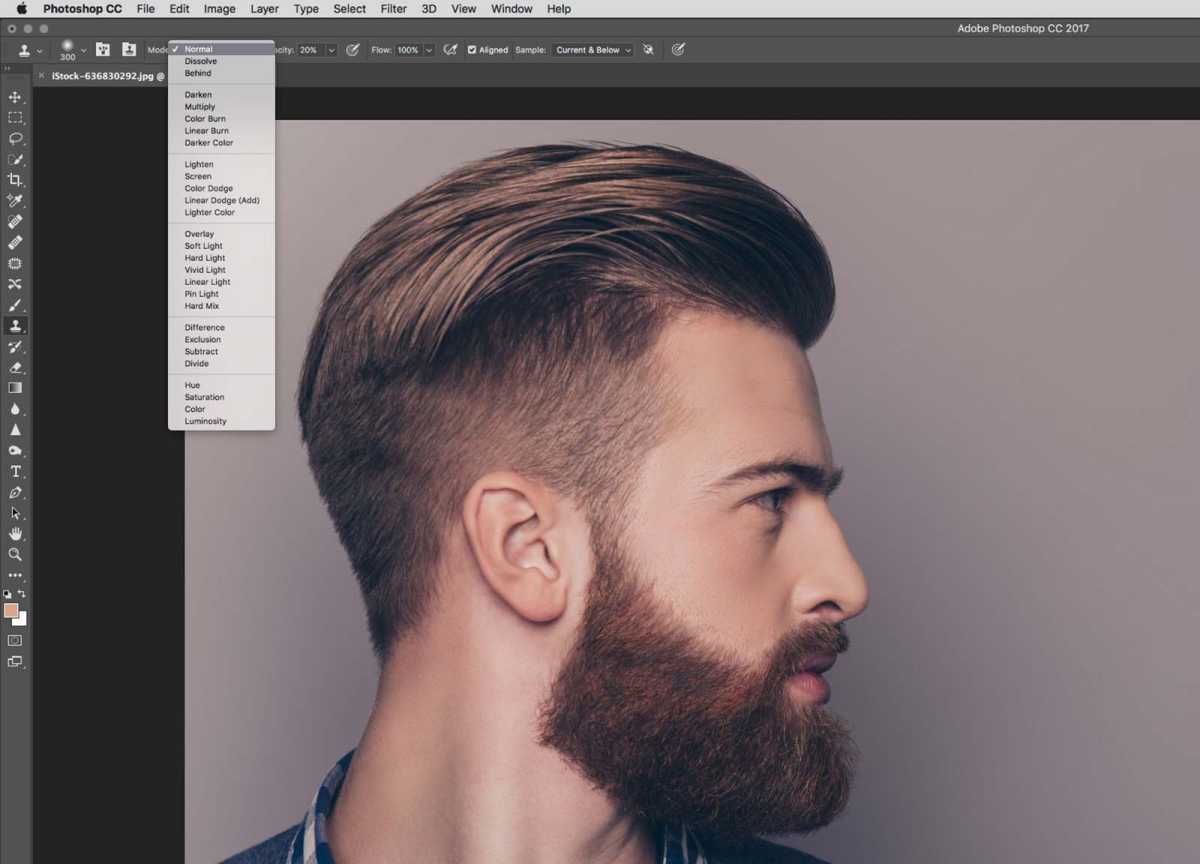Open the Filter menu
1200x864 pixels.
pyautogui.click(x=393, y=9)
